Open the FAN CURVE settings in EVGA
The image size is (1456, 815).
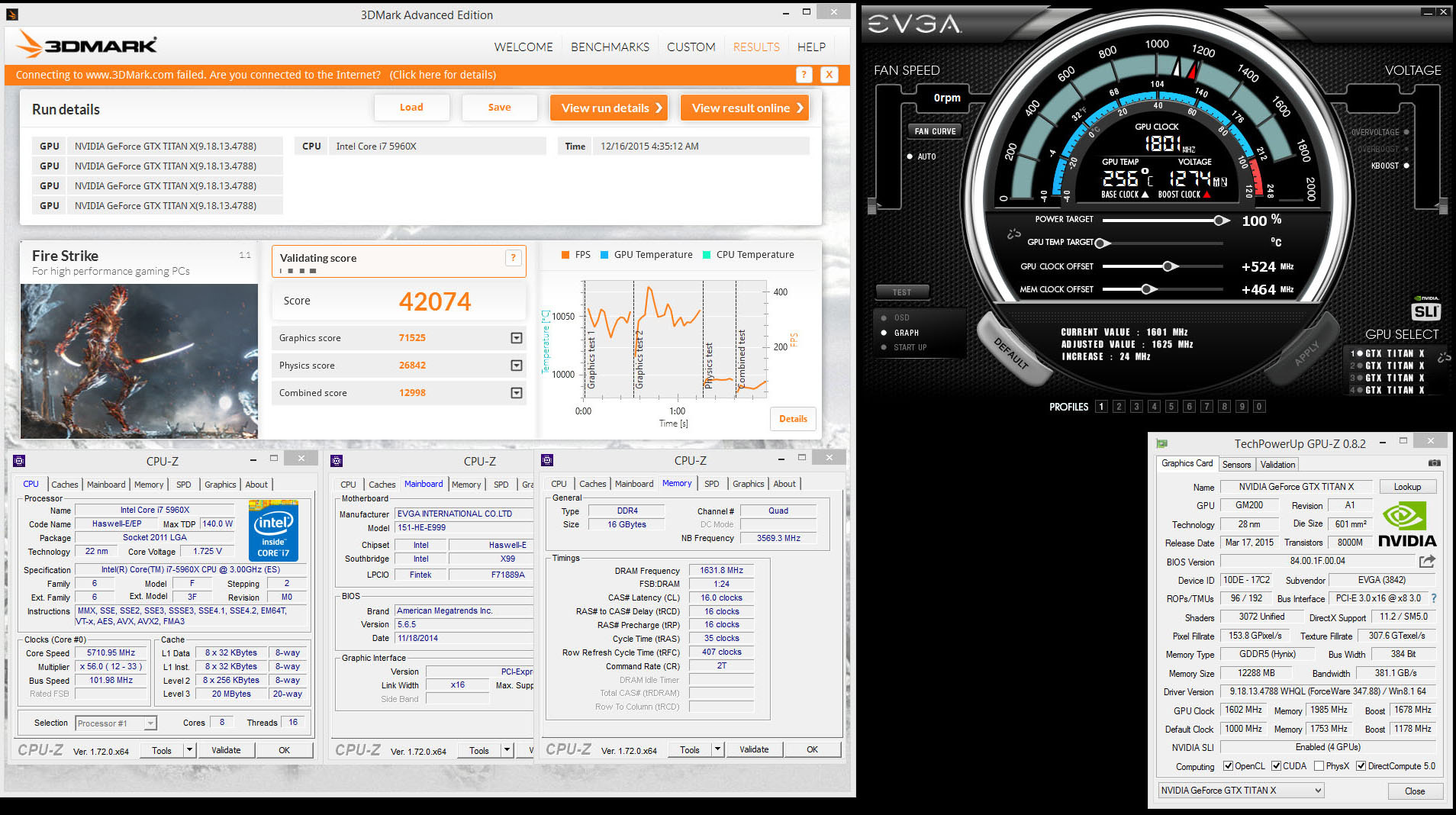(x=935, y=131)
